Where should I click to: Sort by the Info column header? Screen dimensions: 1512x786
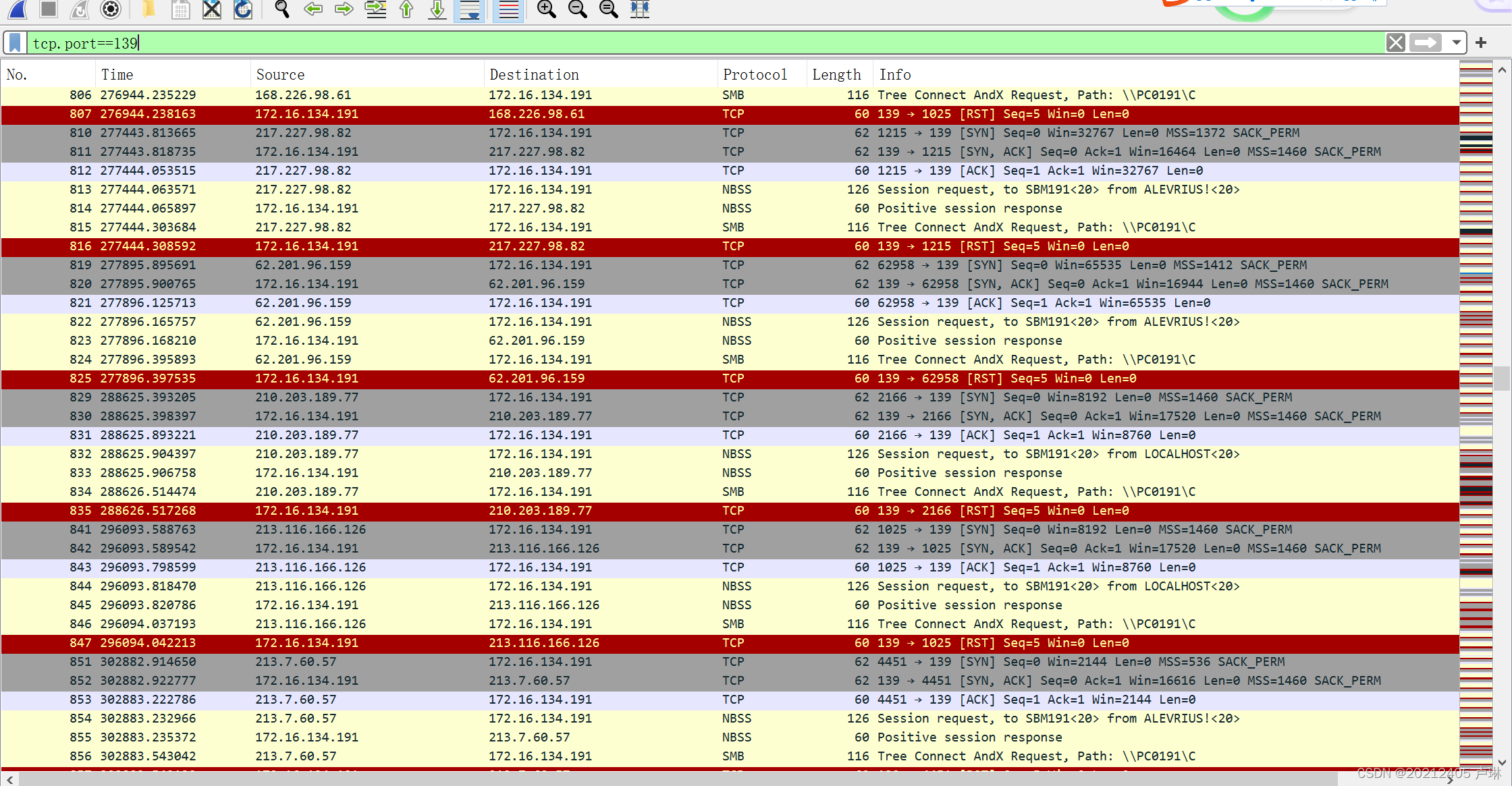(1166, 74)
